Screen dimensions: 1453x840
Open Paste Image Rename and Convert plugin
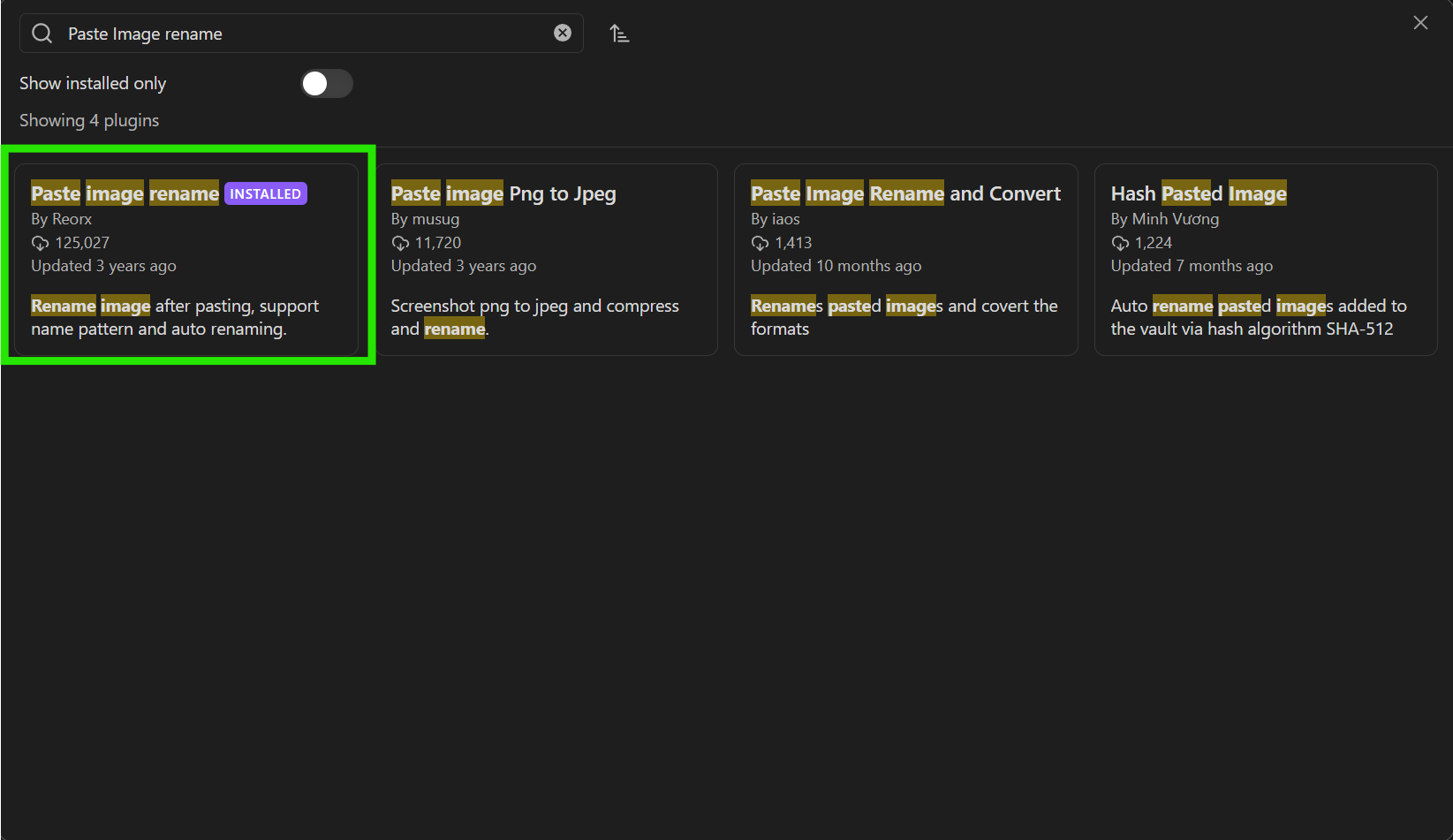coord(906,260)
